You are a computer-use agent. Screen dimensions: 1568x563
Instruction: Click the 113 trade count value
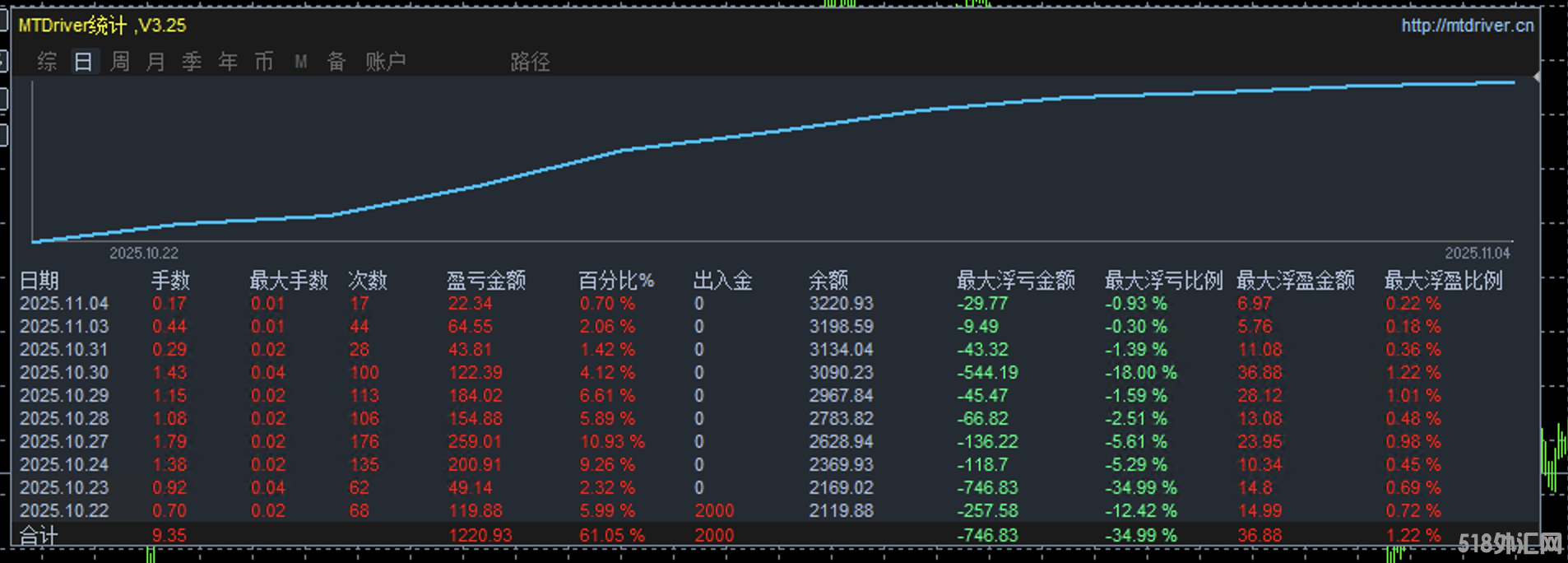pyautogui.click(x=364, y=396)
